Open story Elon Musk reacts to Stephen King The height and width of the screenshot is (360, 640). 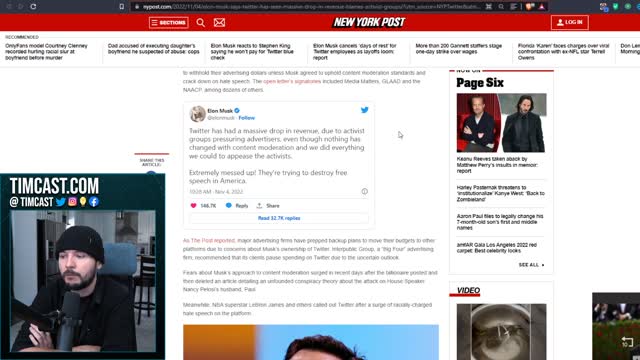(x=252, y=52)
